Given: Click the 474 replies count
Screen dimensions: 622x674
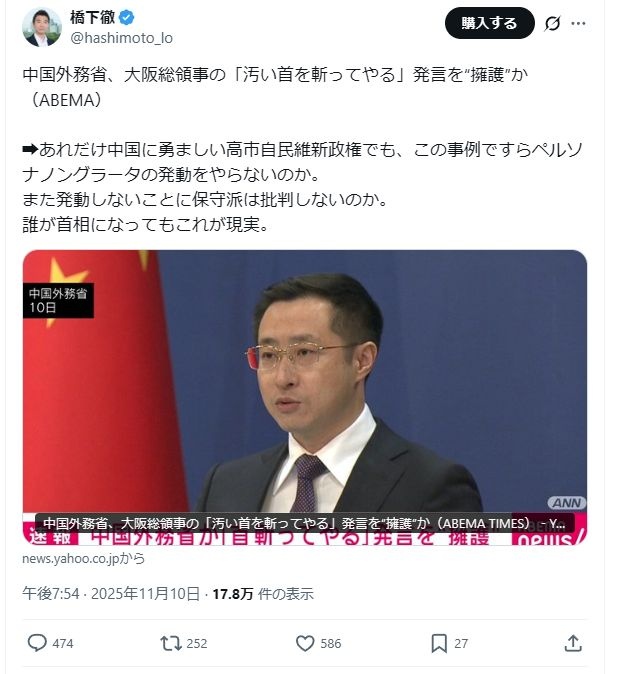Looking at the screenshot, I should pyautogui.click(x=63, y=643).
